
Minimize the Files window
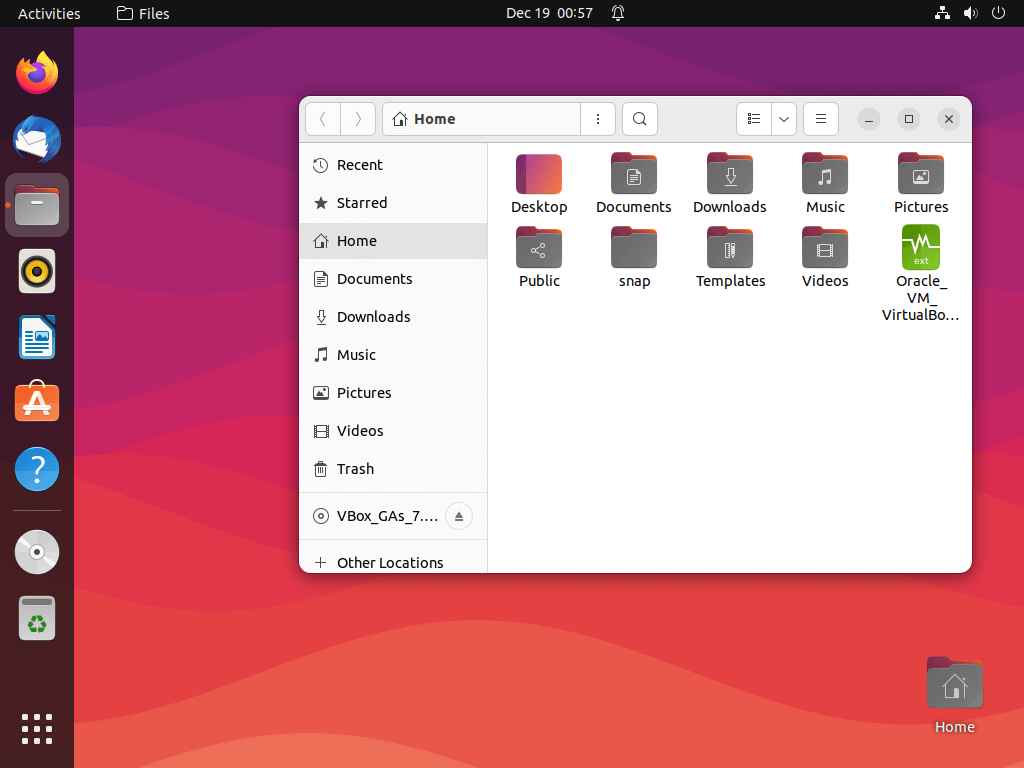click(869, 119)
